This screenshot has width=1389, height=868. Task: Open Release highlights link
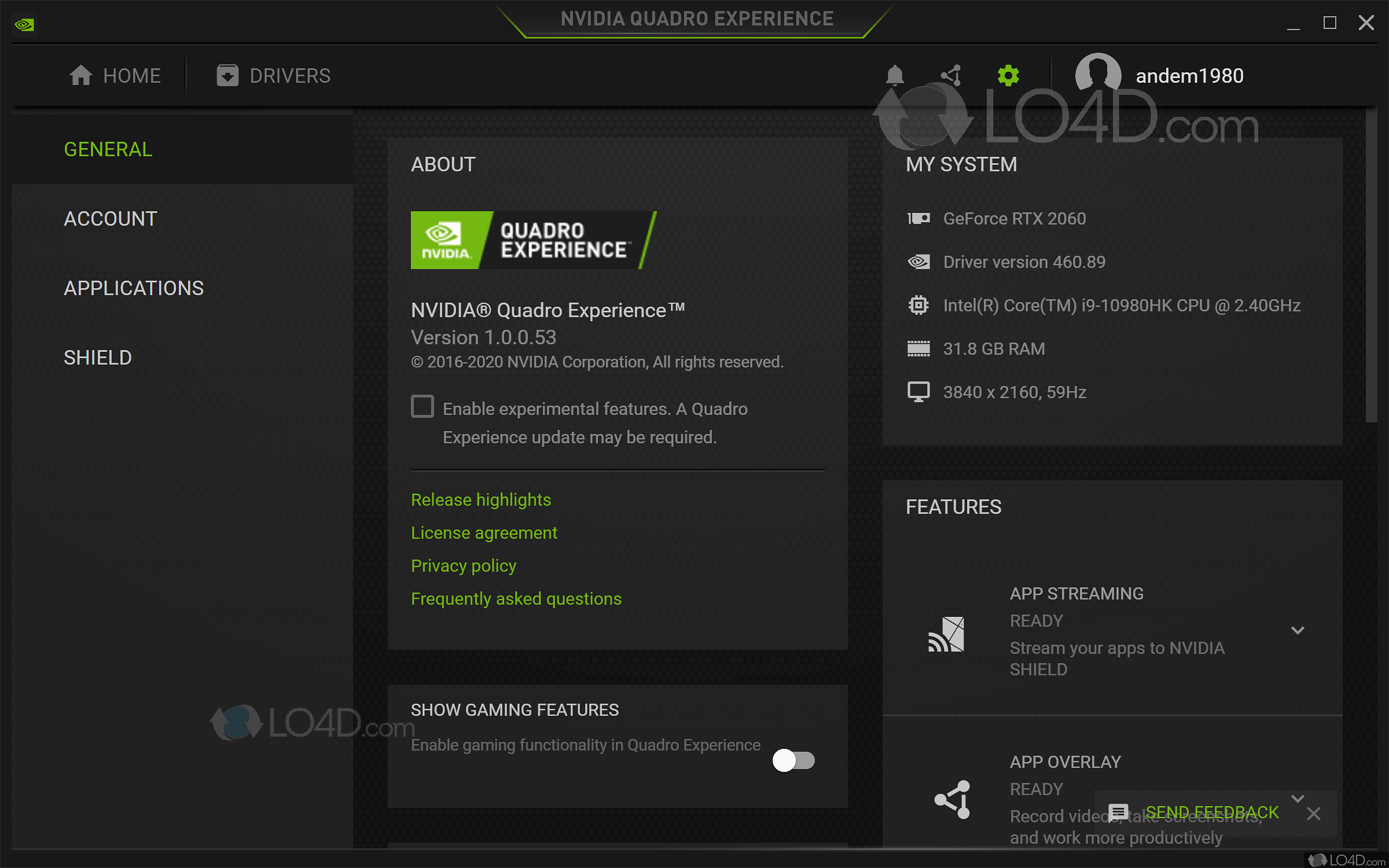pos(480,500)
